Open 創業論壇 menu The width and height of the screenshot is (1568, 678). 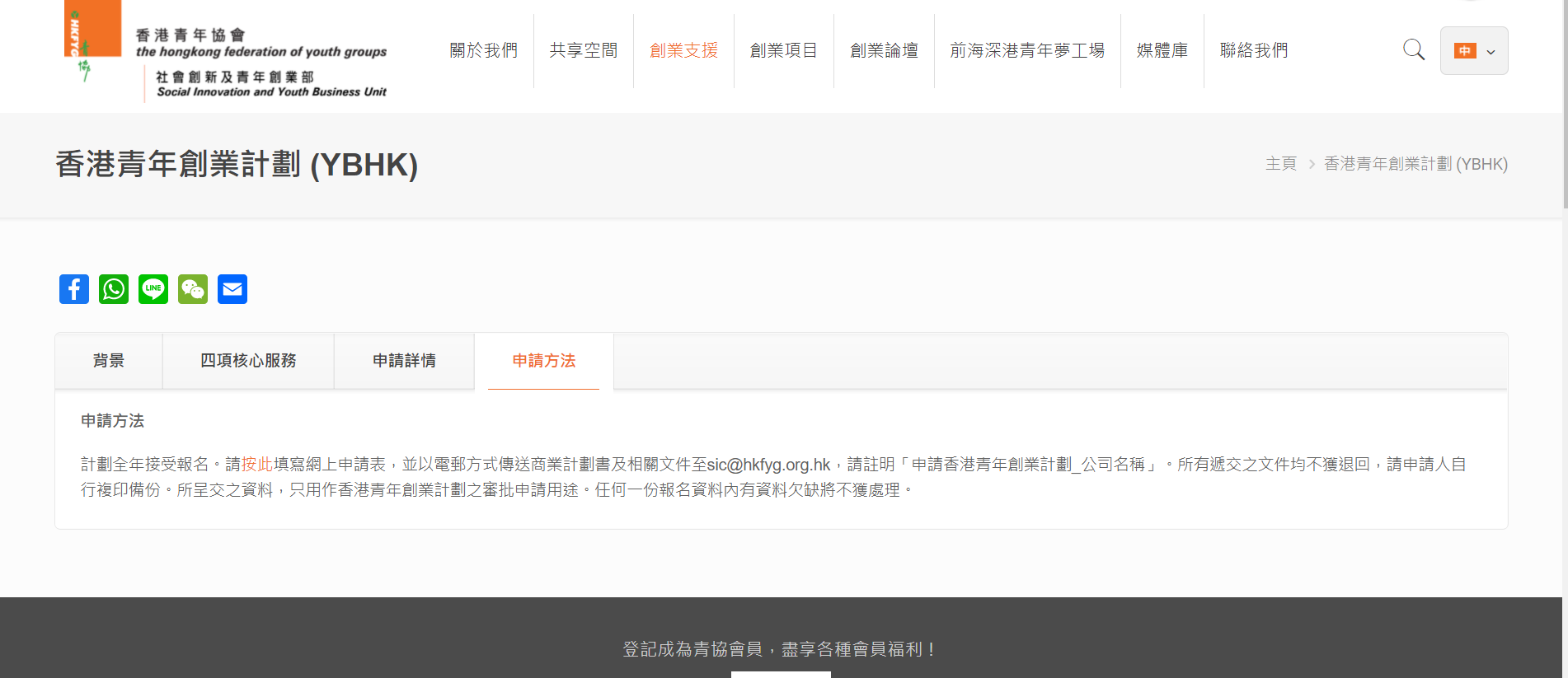[884, 50]
